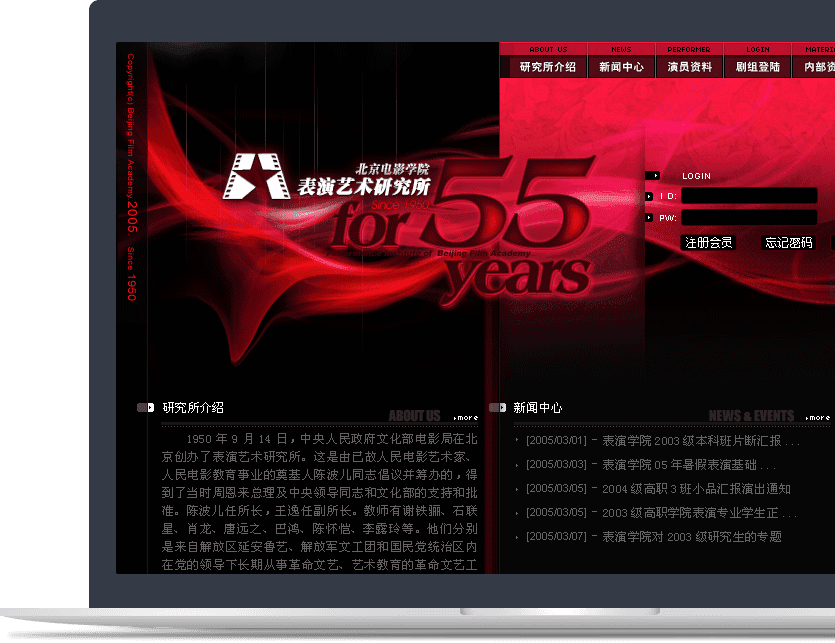Image resolution: width=835 pixels, height=643 pixels.
Task: Click the arrow icon beside LOGIN heading
Action: (x=653, y=176)
